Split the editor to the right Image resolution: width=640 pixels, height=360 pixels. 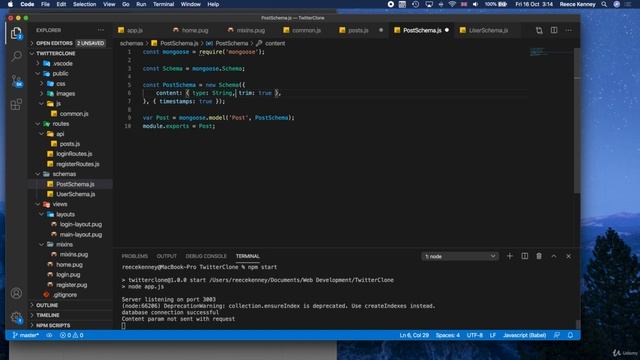tap(554, 30)
